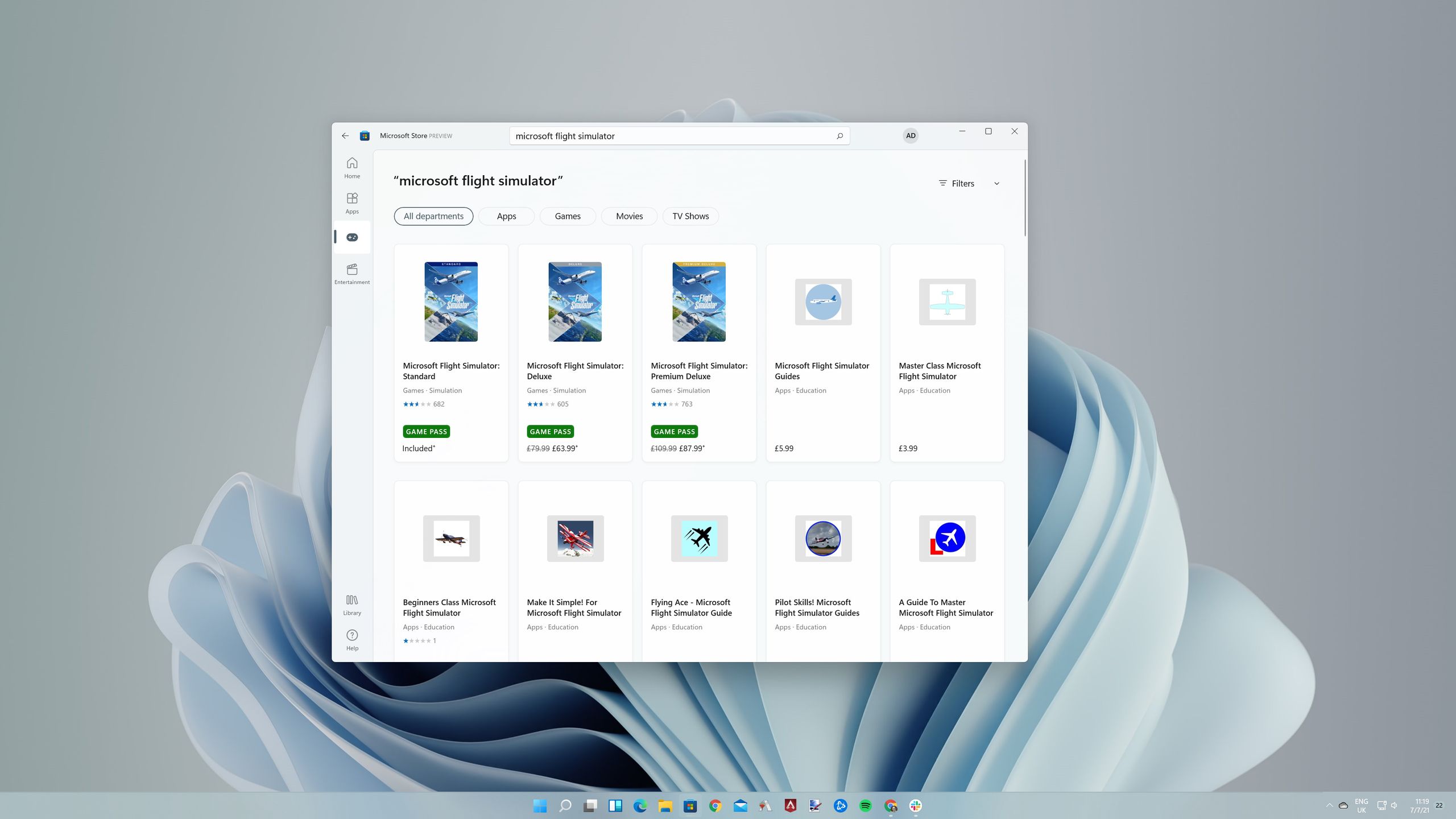Filter results by Games
Image resolution: width=1456 pixels, height=819 pixels.
[568, 216]
